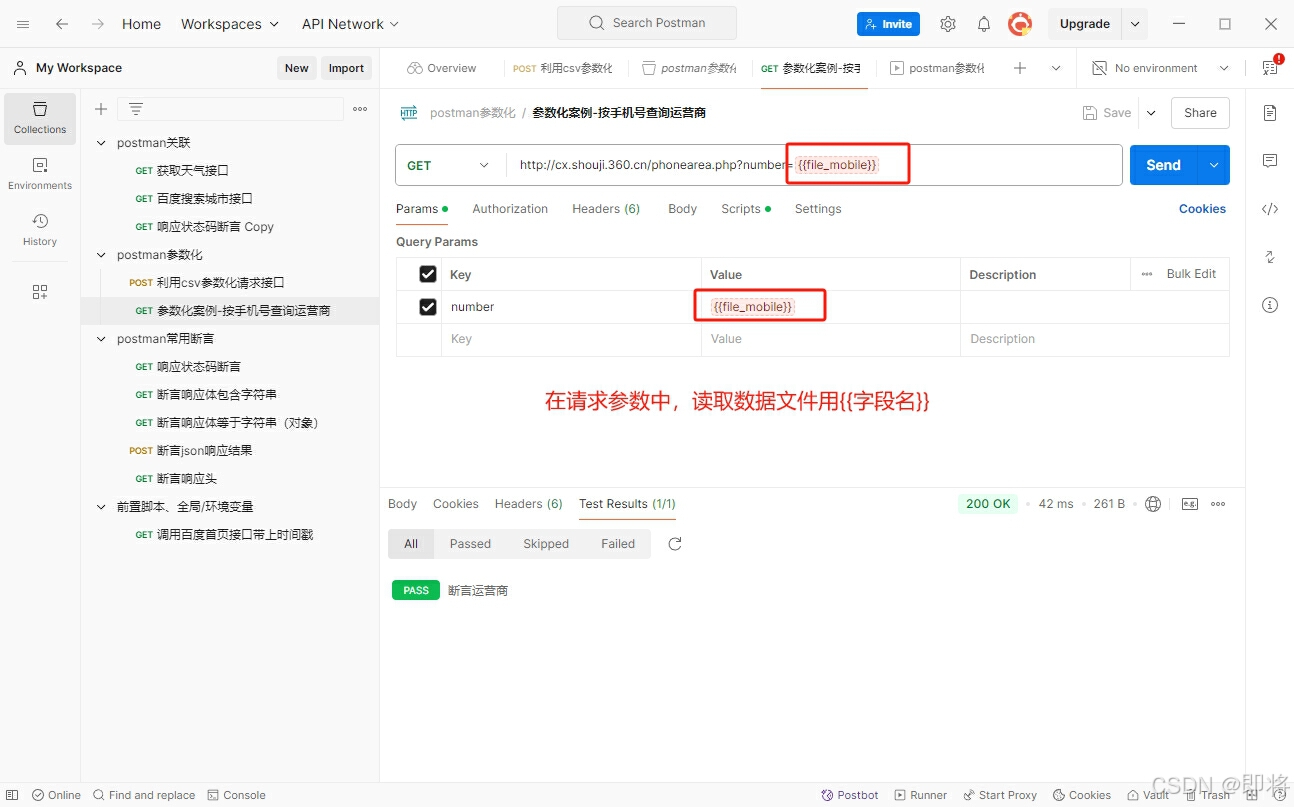Open the request info icon
Viewport: 1294px width, 807px height.
pos(1270,305)
